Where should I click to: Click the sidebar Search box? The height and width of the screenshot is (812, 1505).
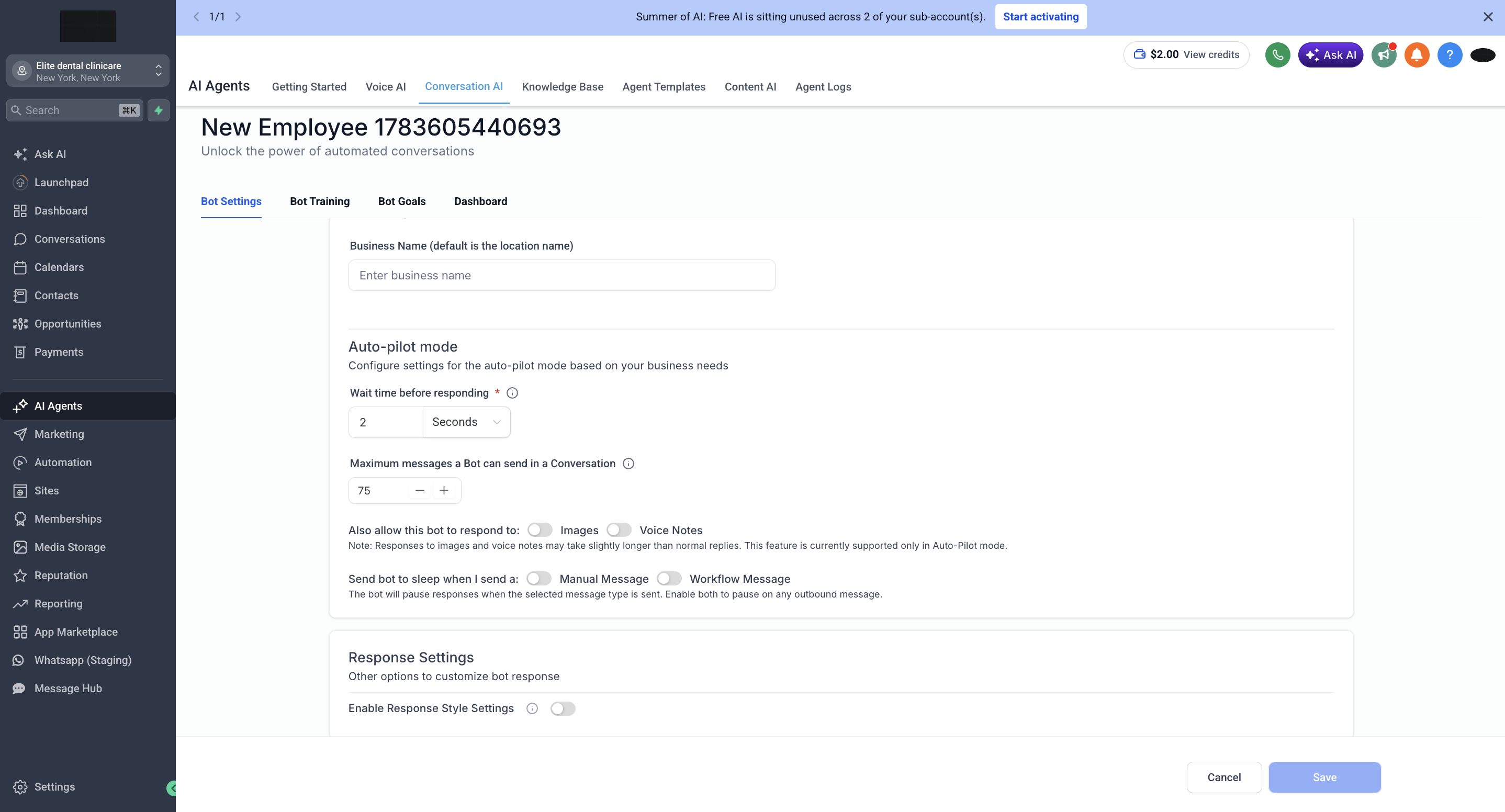click(x=75, y=110)
